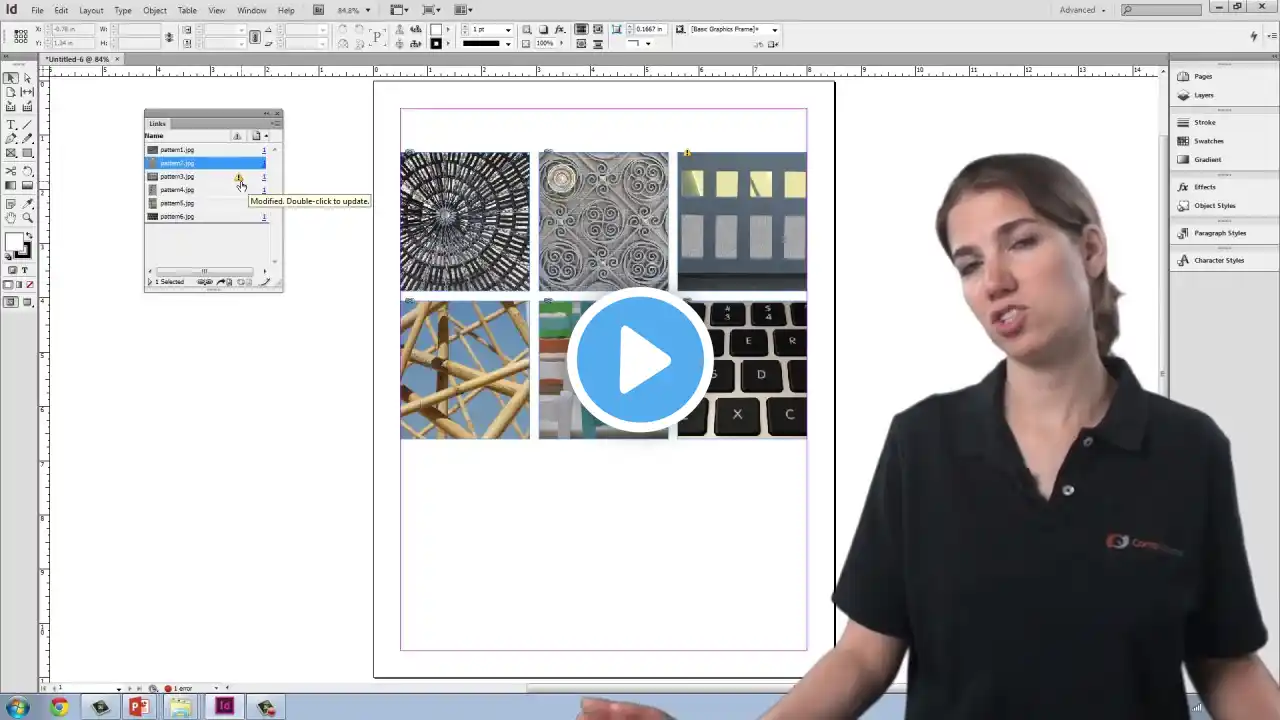The image size is (1280, 720).
Task: Open the Layout menu
Action: (x=91, y=10)
